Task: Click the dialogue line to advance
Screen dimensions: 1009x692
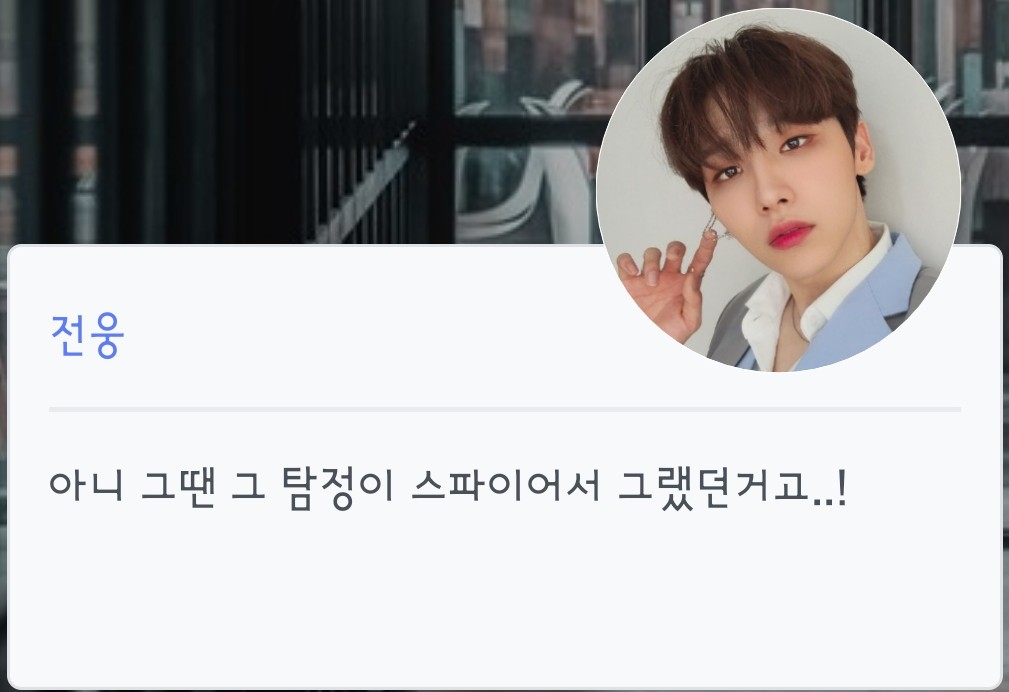Action: pyautogui.click(x=448, y=488)
